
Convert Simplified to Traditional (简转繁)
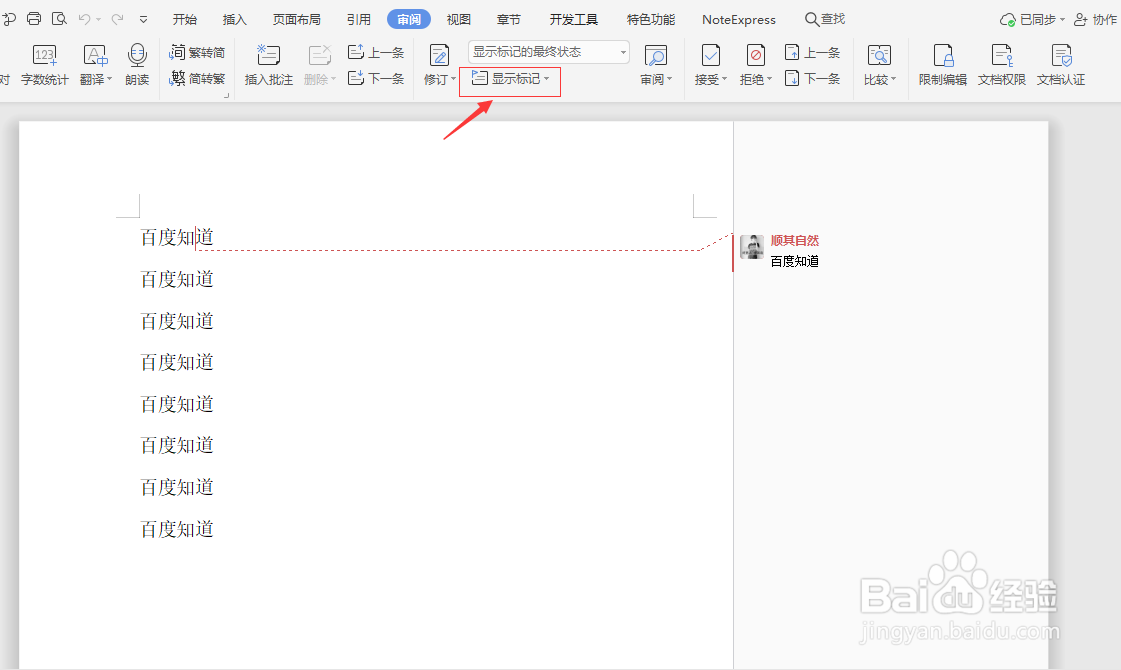click(x=197, y=79)
